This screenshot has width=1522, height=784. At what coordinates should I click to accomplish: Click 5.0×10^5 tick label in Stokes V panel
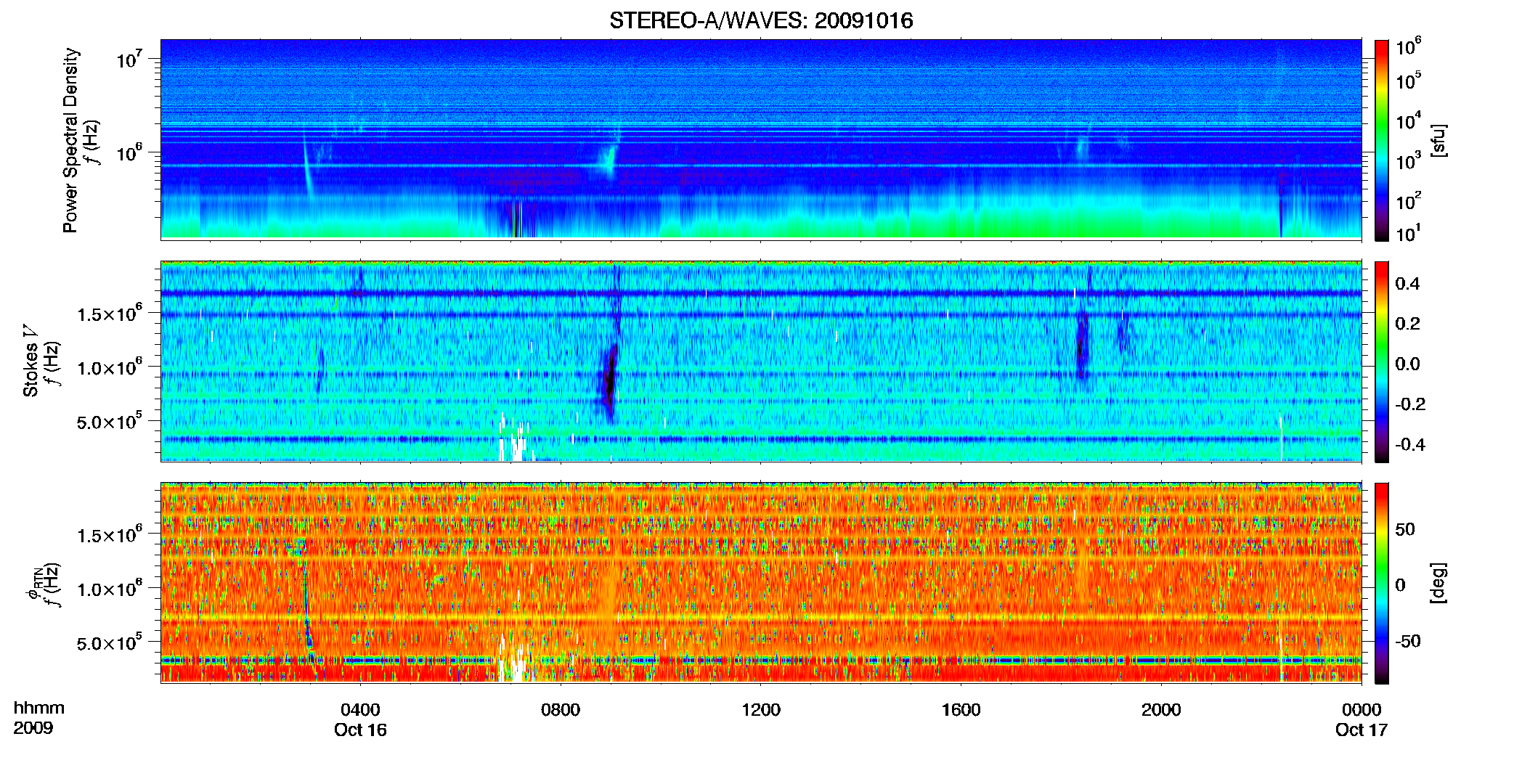(110, 422)
